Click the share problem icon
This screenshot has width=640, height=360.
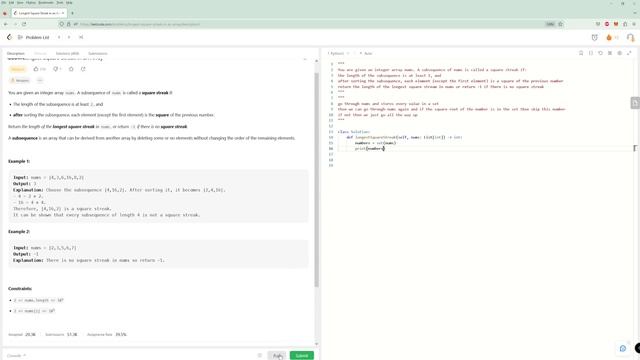point(83,69)
